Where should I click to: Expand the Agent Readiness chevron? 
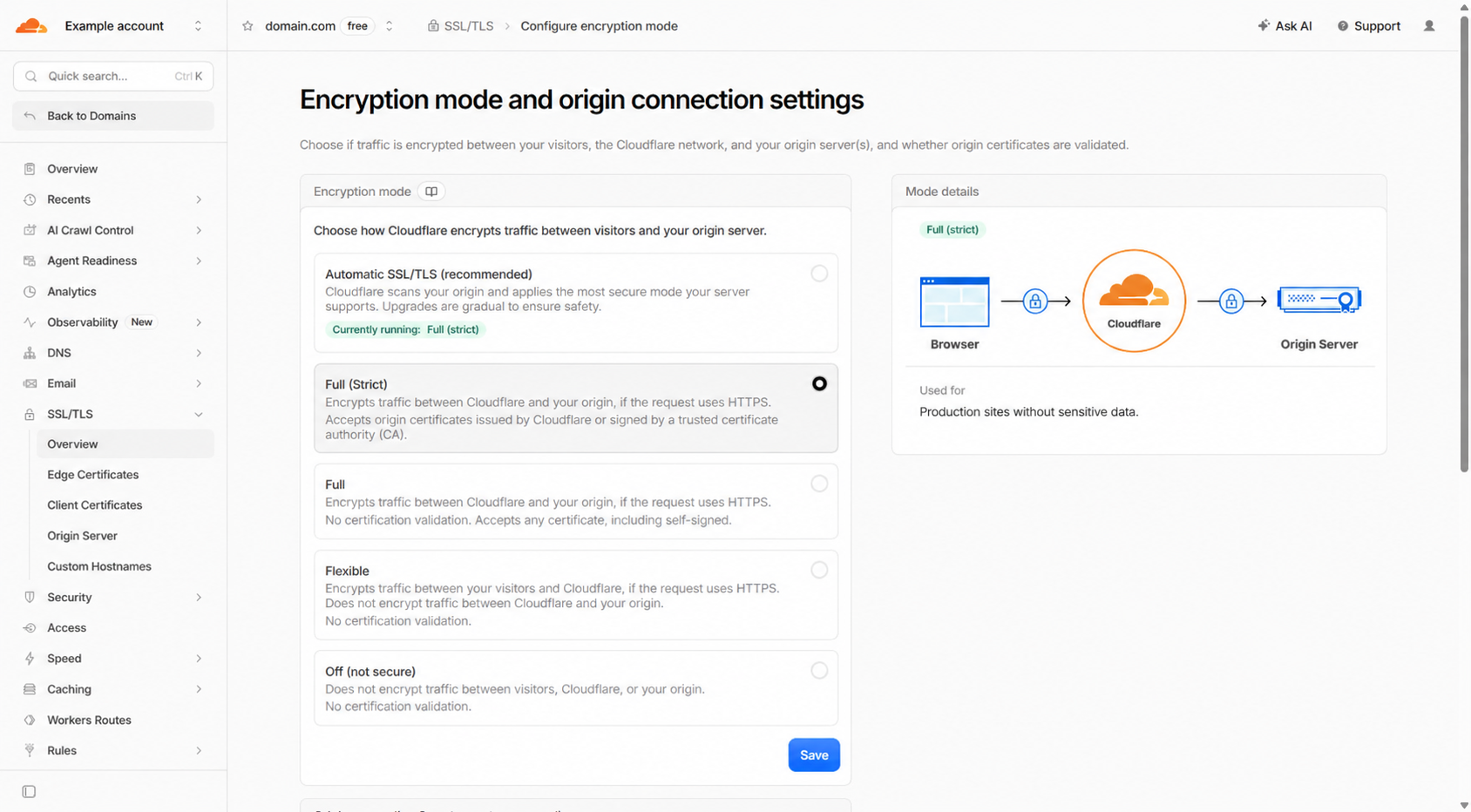pyautogui.click(x=199, y=261)
